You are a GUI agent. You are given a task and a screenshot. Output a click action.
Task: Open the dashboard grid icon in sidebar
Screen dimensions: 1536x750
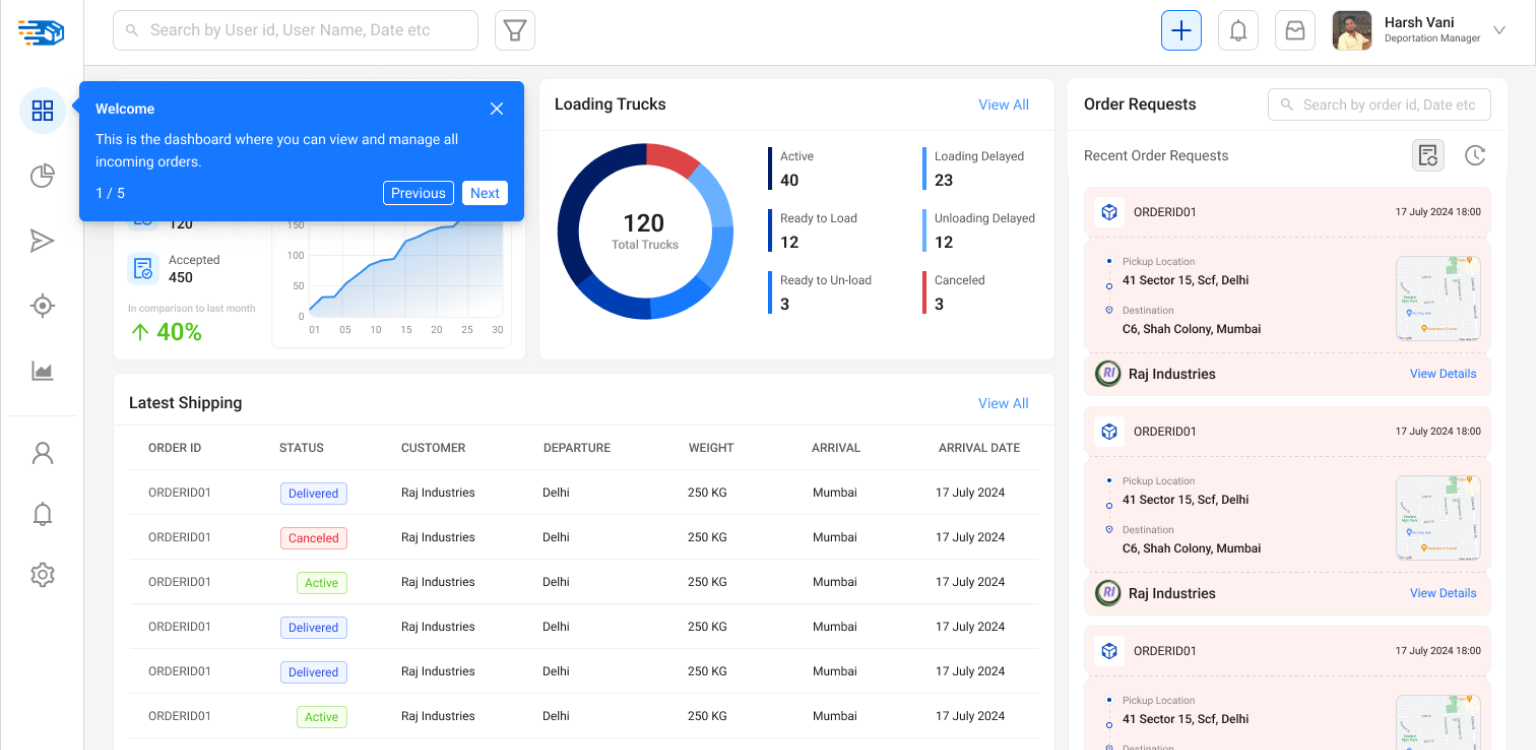[42, 111]
